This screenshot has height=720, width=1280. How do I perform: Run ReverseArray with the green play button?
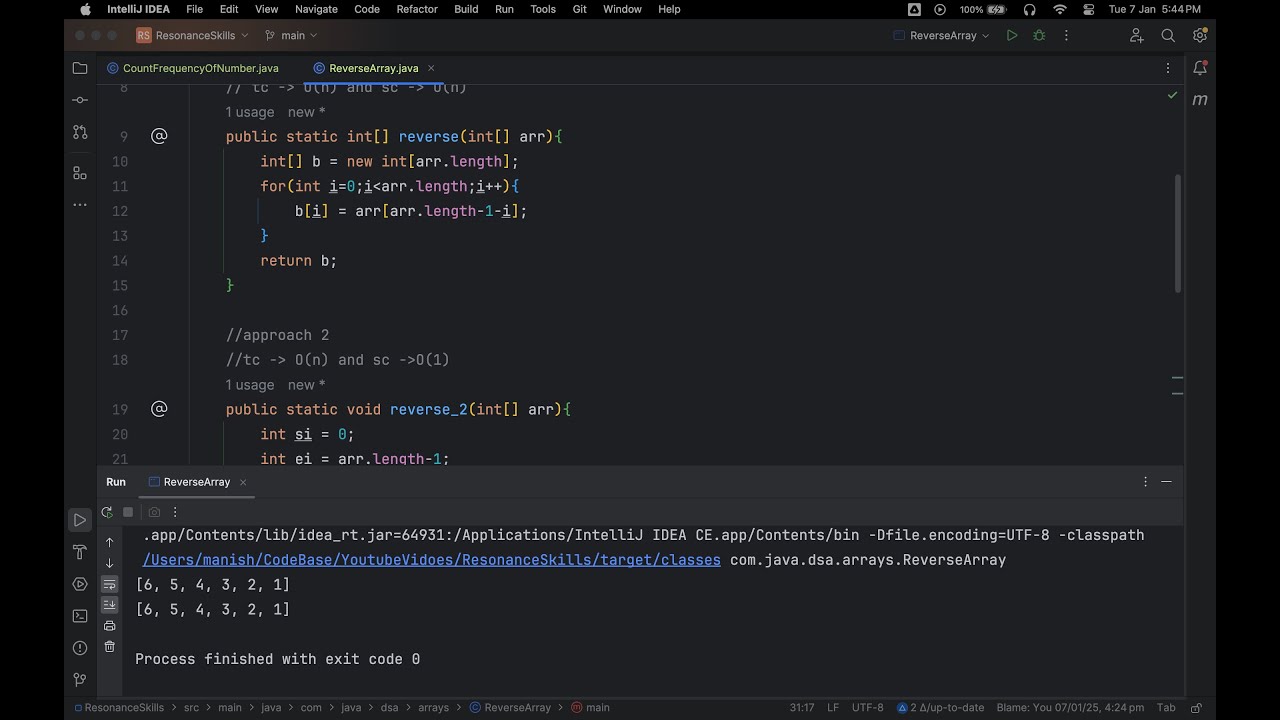[x=1012, y=35]
